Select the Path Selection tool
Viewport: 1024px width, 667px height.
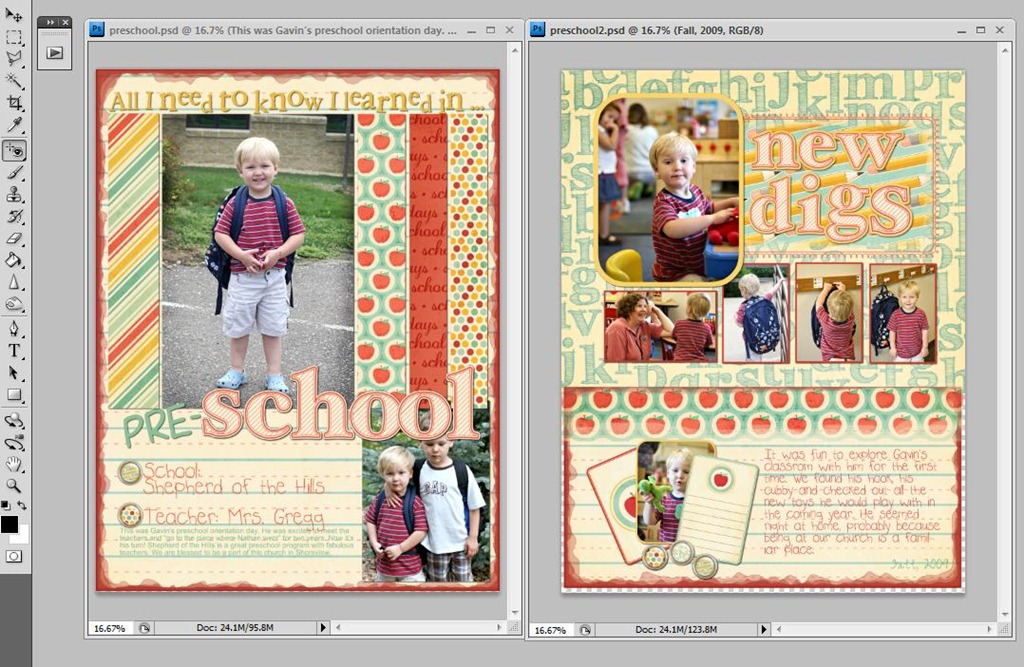pos(14,373)
